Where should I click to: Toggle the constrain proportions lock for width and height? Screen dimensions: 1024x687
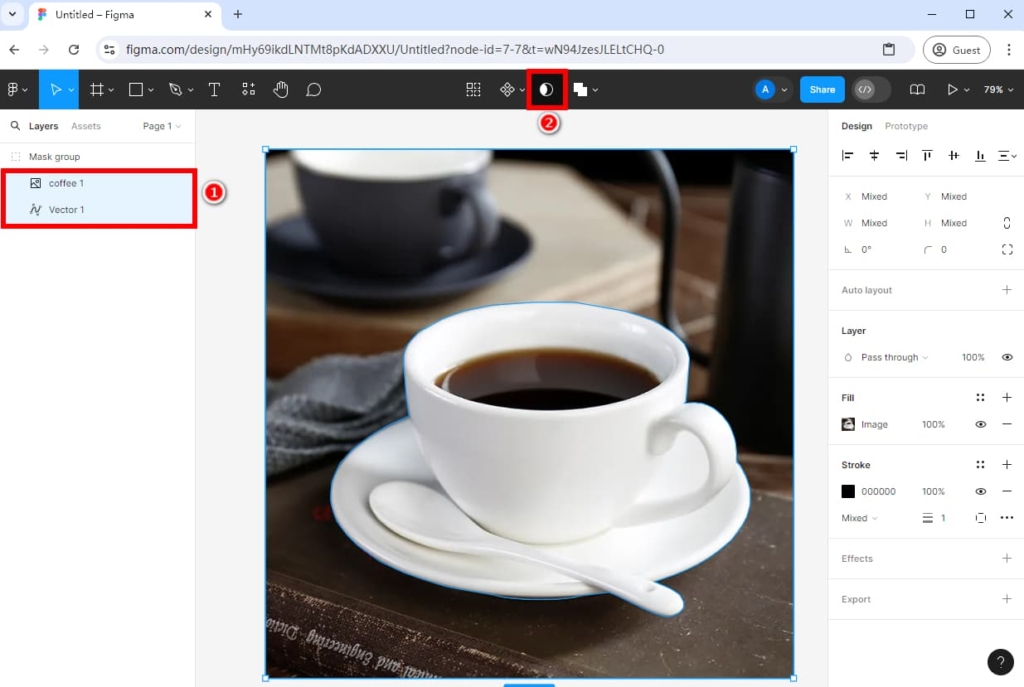(x=1005, y=222)
